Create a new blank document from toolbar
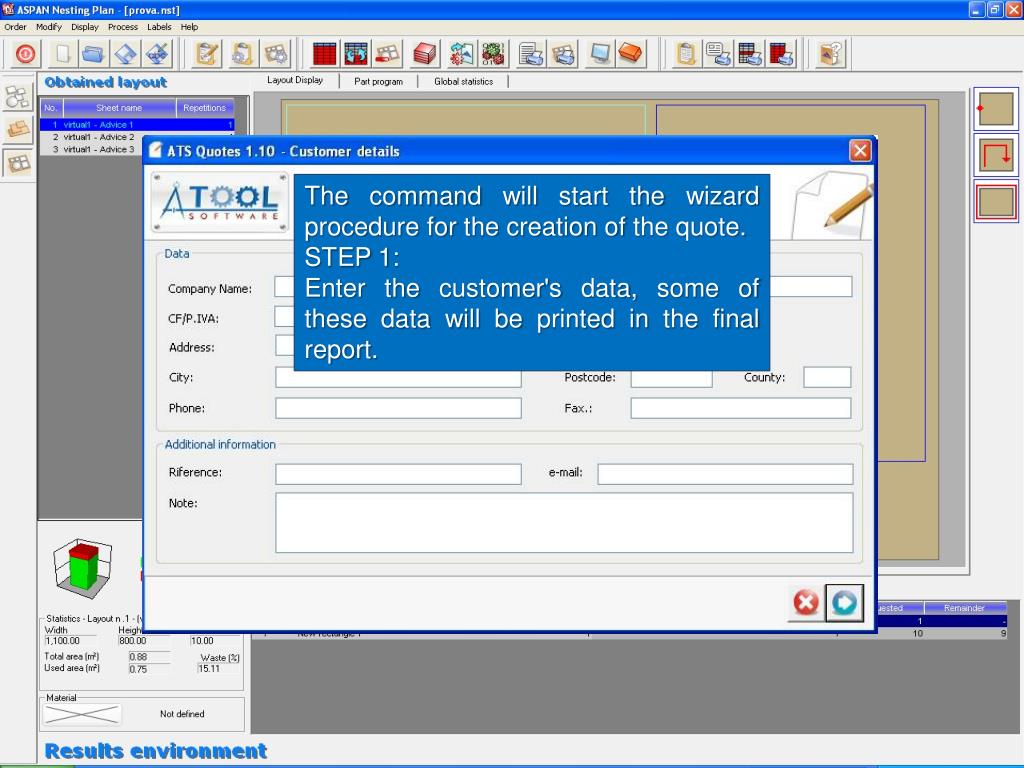Screen dimensions: 1024x768 pyautogui.click(x=63, y=54)
